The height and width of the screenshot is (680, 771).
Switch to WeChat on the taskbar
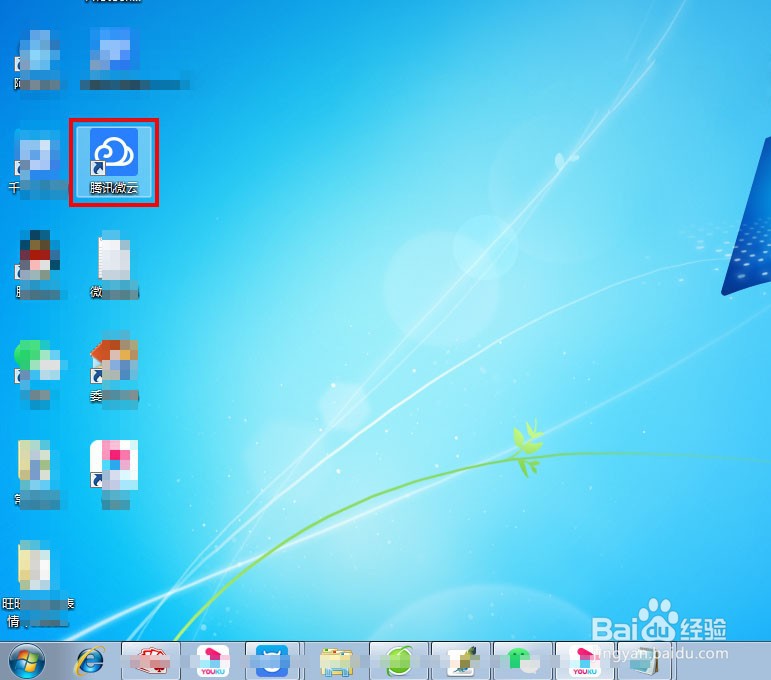pyautogui.click(x=523, y=660)
